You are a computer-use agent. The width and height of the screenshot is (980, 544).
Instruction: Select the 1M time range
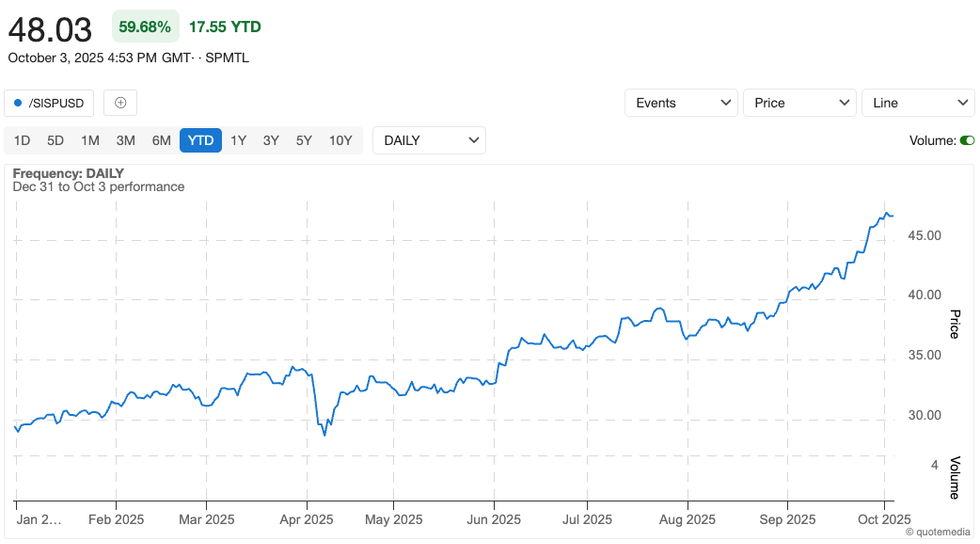90,140
